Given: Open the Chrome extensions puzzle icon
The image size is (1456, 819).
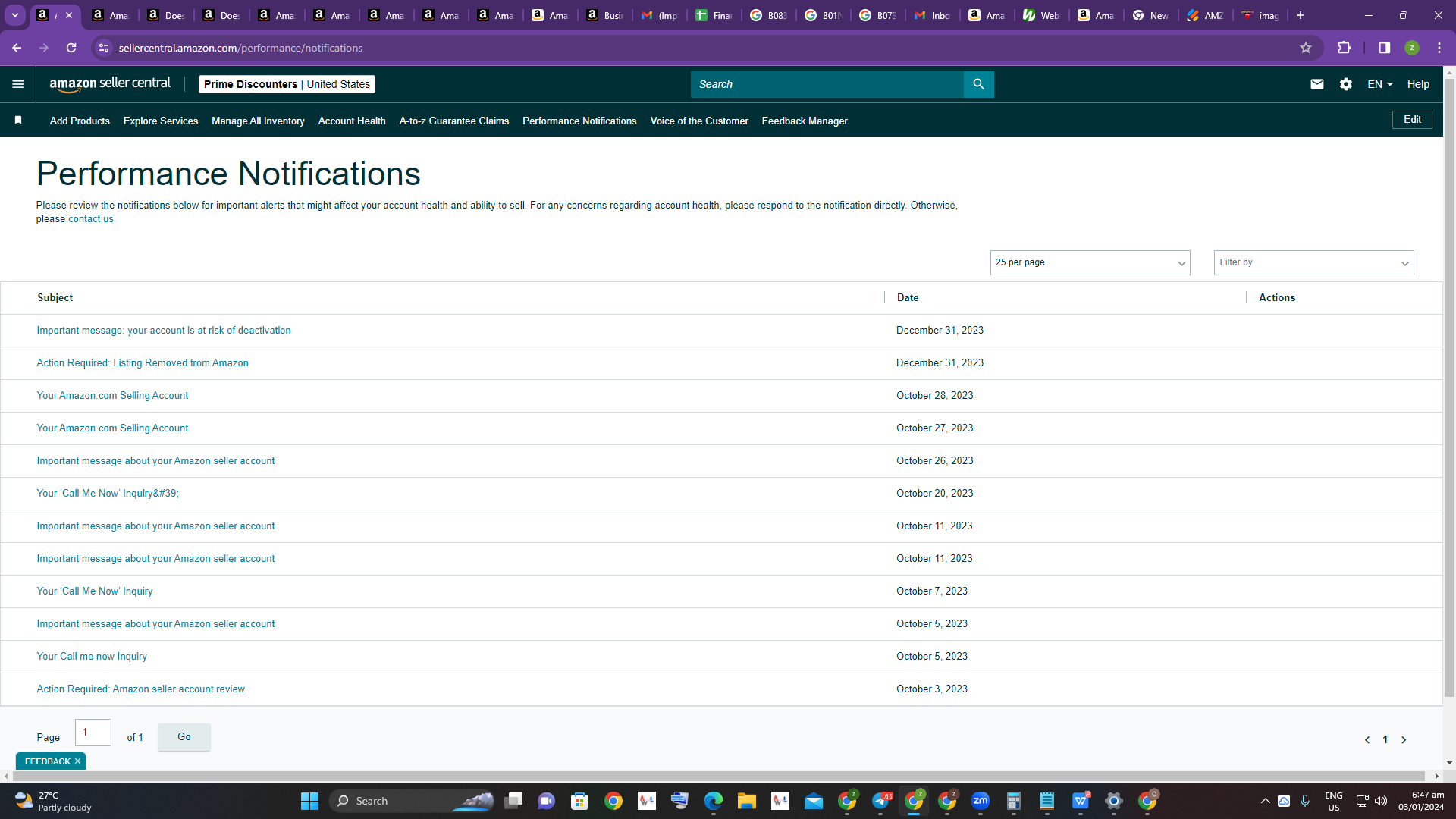Looking at the screenshot, I should pyautogui.click(x=1345, y=48).
